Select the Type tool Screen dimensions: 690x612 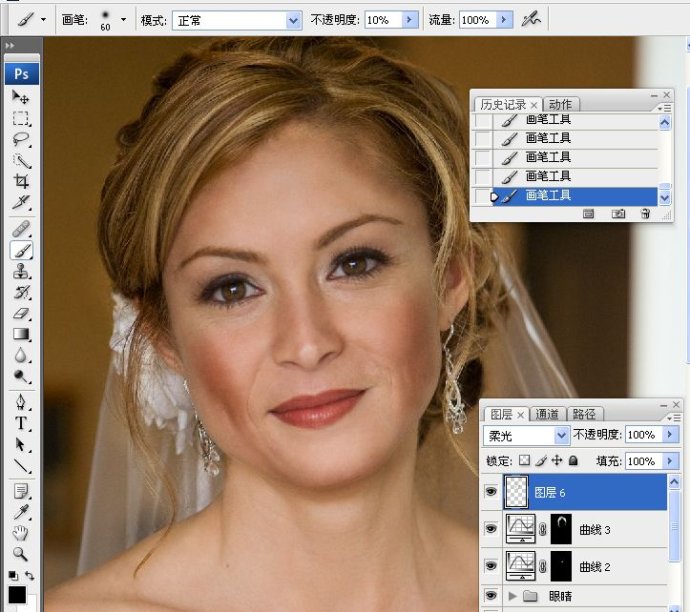point(20,423)
